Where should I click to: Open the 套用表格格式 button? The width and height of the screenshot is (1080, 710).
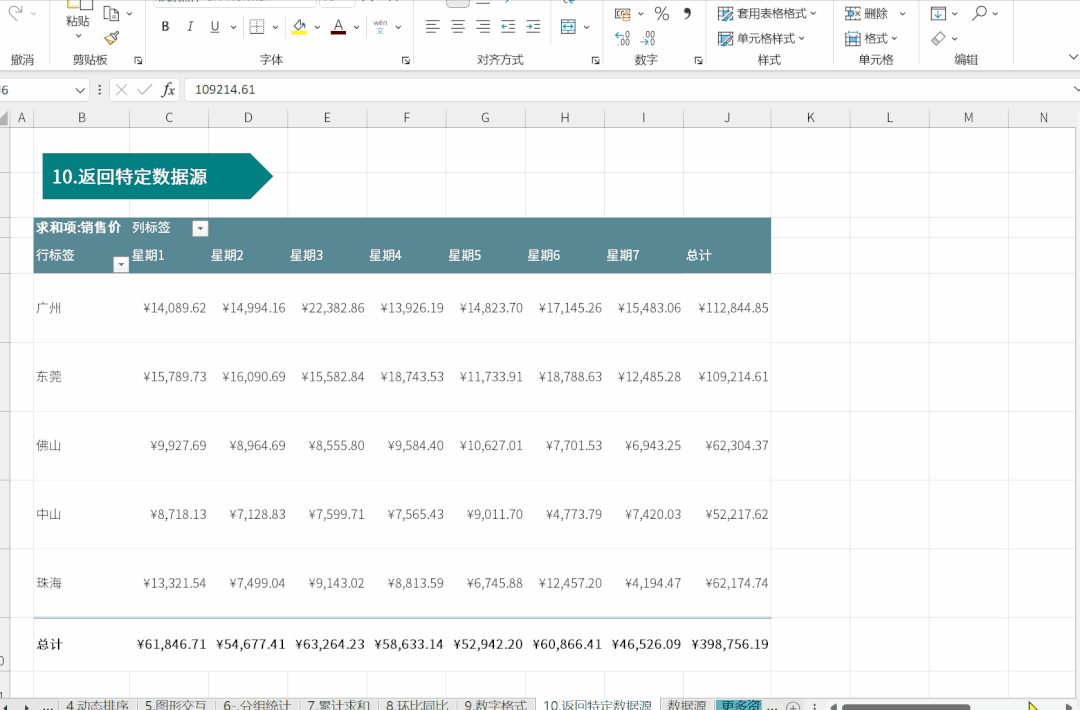(x=768, y=14)
